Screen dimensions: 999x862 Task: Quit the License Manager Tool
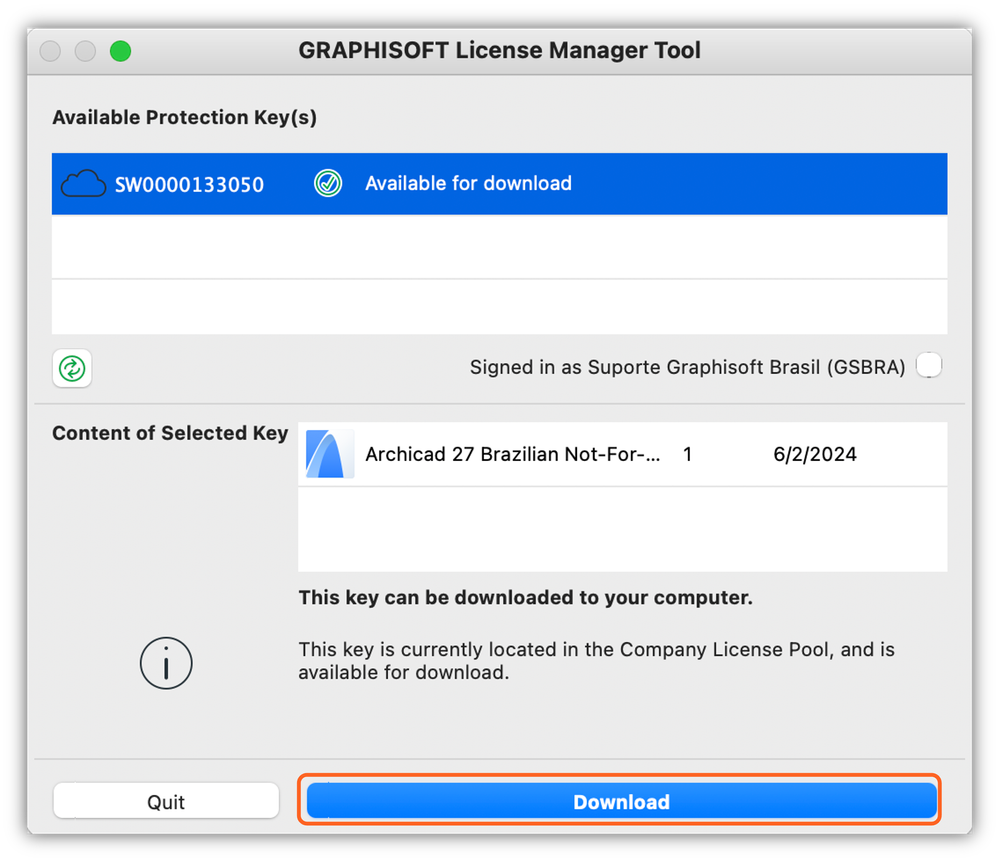tap(166, 801)
